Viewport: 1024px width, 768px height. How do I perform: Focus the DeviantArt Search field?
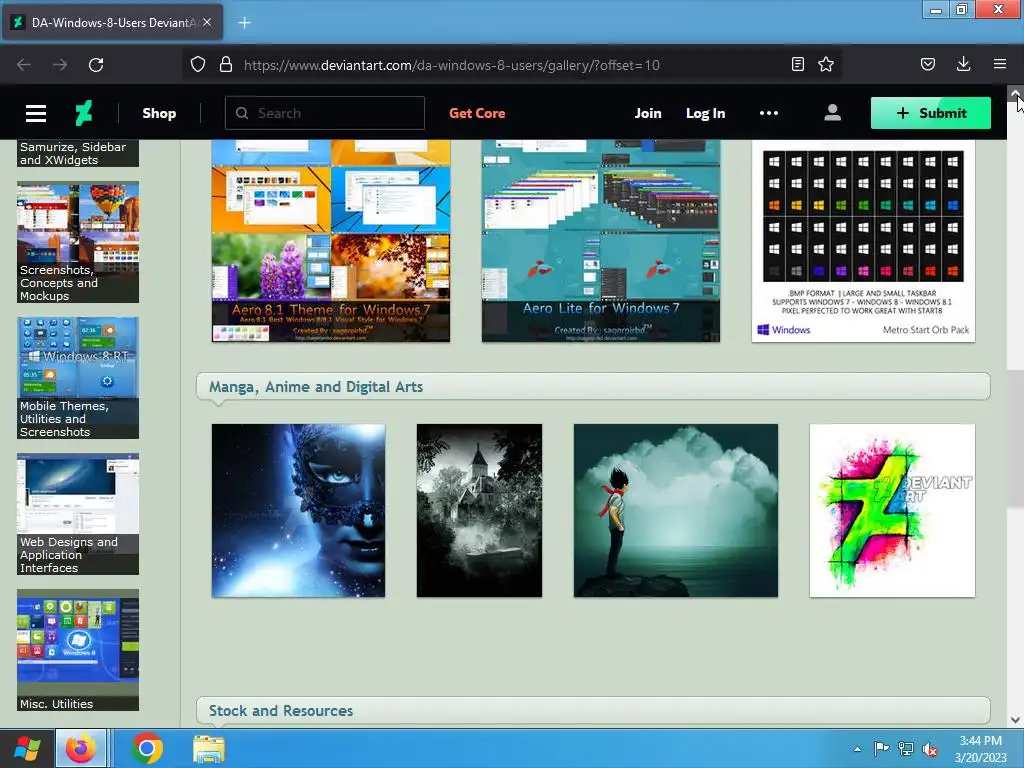(325, 113)
